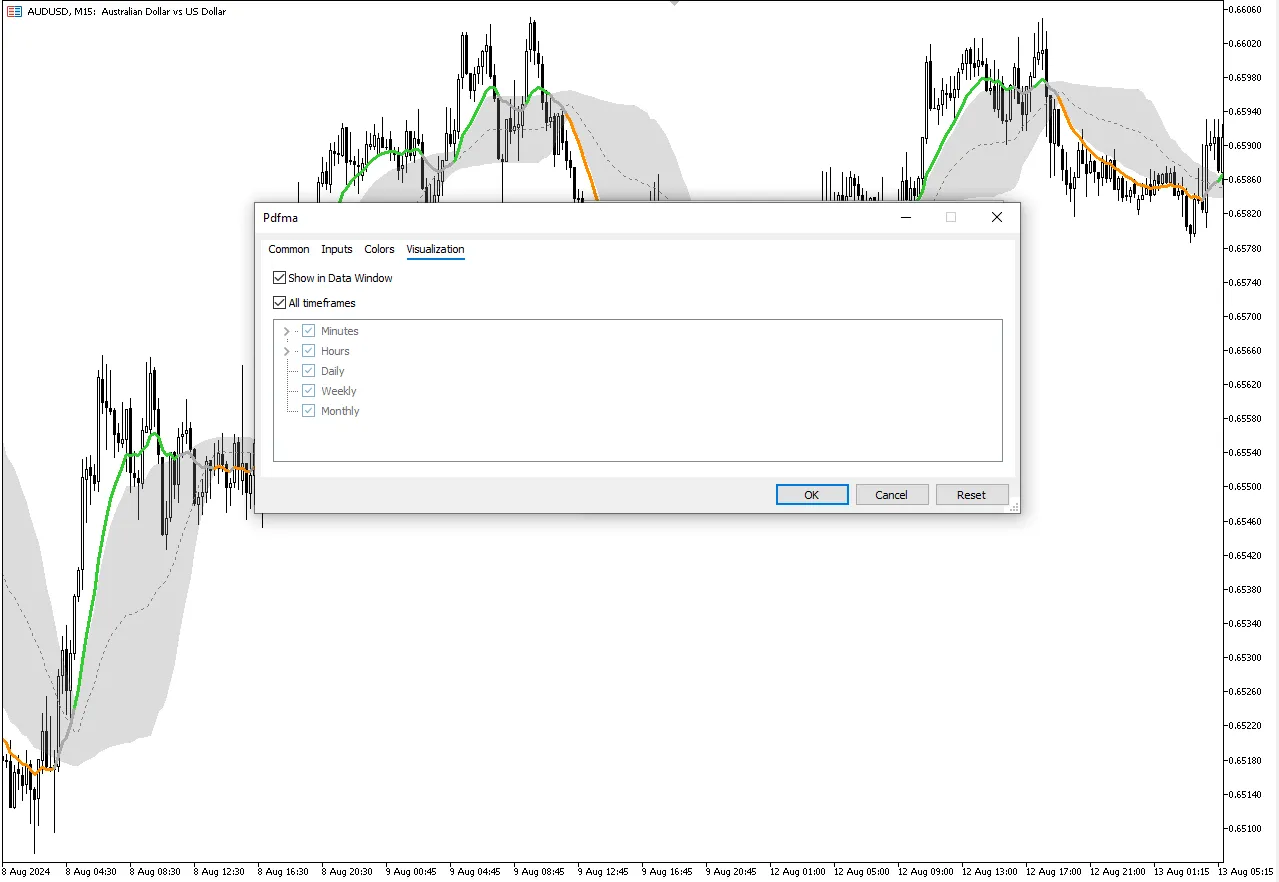1279x882 pixels.
Task: Toggle the Weekly timeframe checkbox
Action: 309,391
